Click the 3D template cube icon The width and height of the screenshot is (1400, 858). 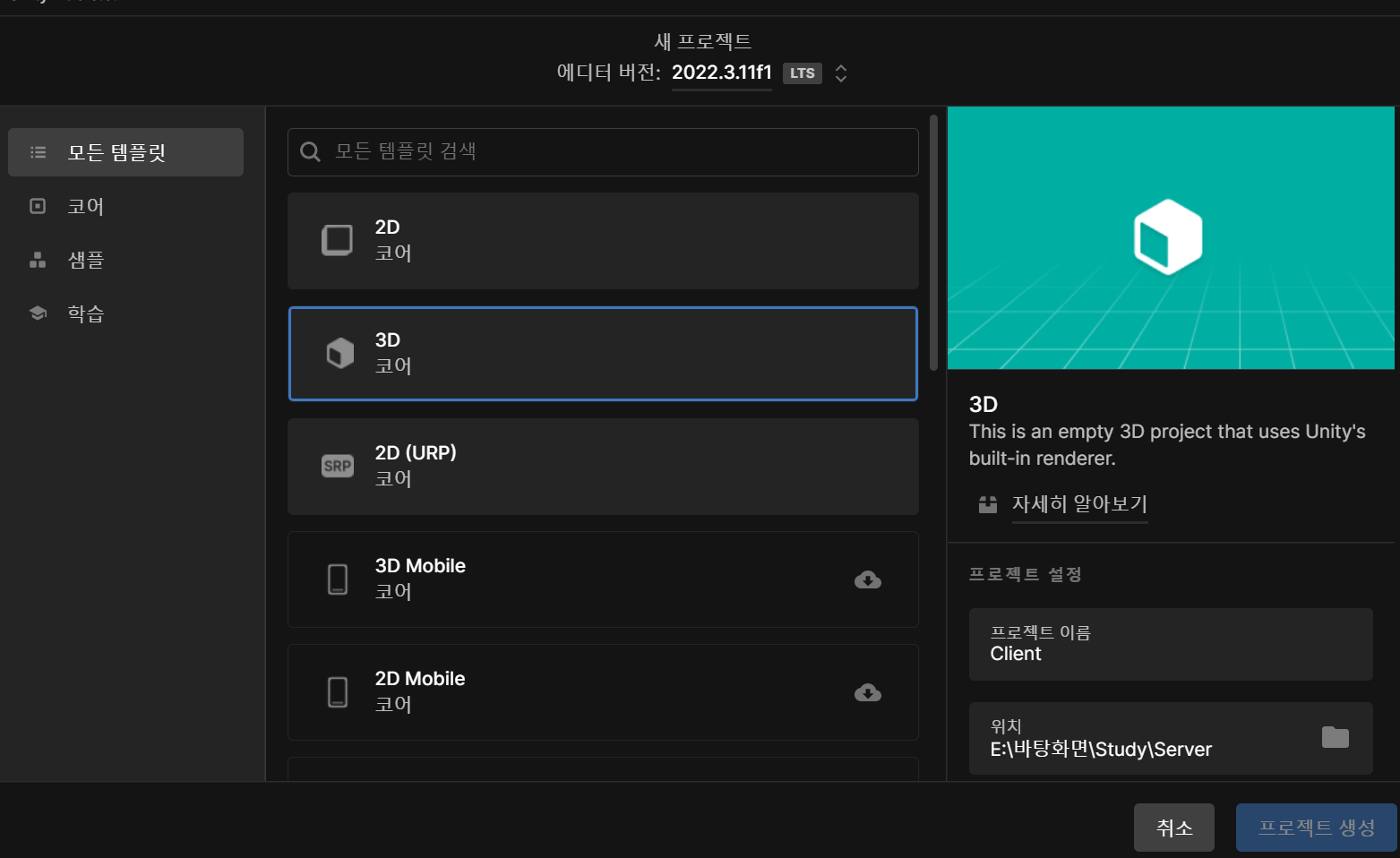[x=339, y=353]
